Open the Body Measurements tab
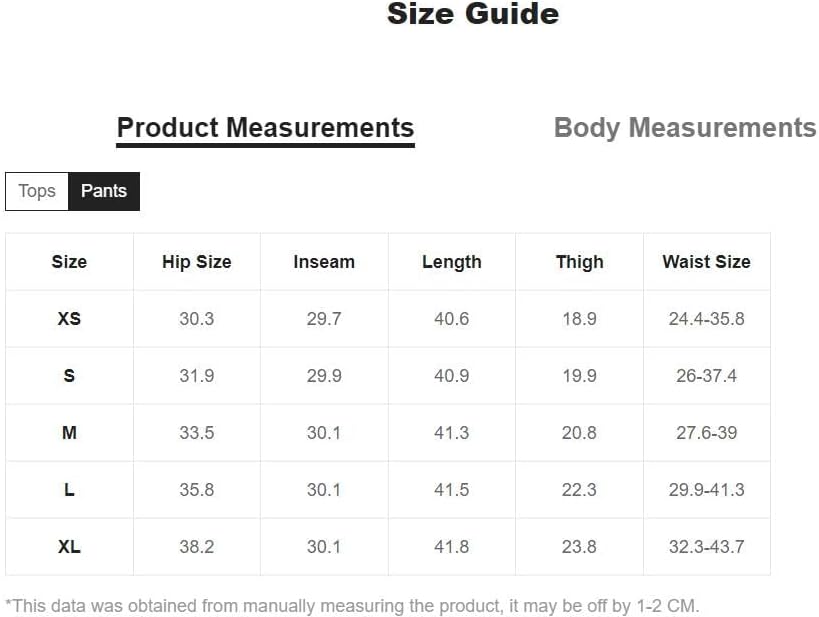The height and width of the screenshot is (617, 819). coord(684,128)
